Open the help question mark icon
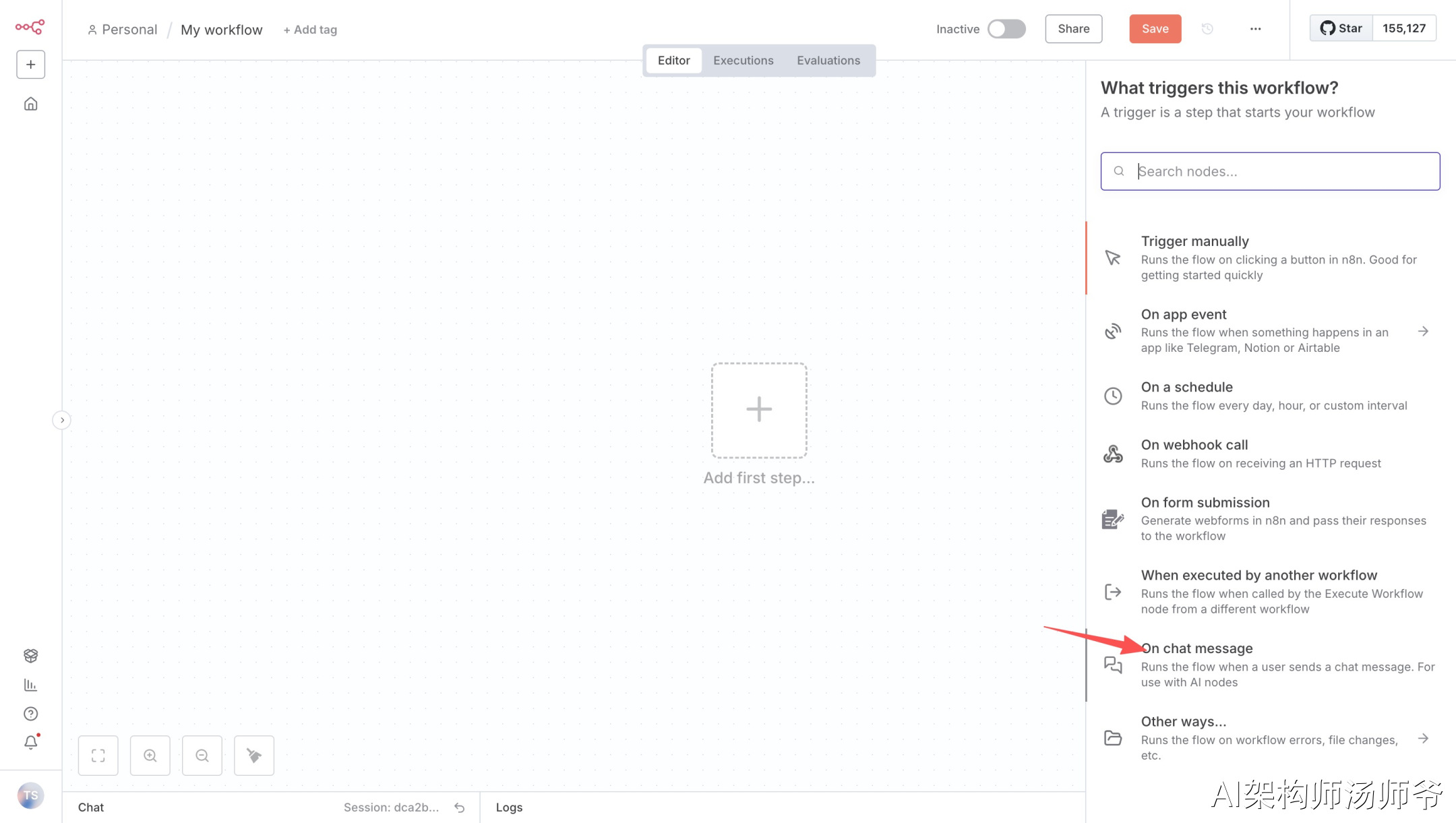 (30, 714)
